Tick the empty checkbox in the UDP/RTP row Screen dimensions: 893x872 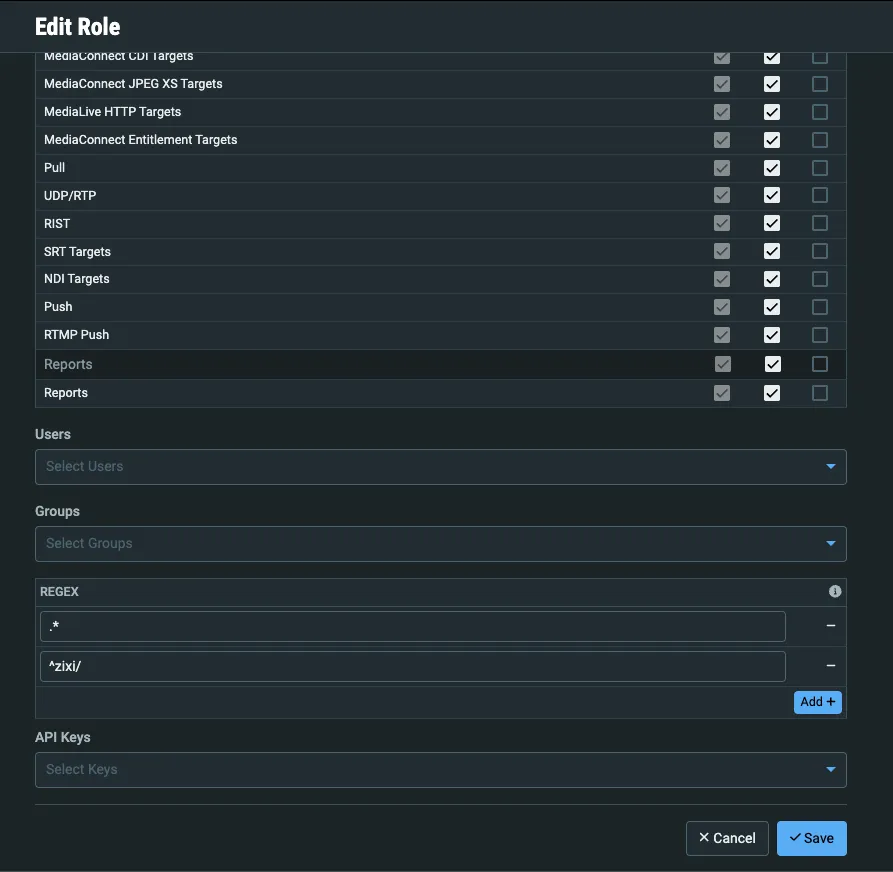click(x=820, y=195)
